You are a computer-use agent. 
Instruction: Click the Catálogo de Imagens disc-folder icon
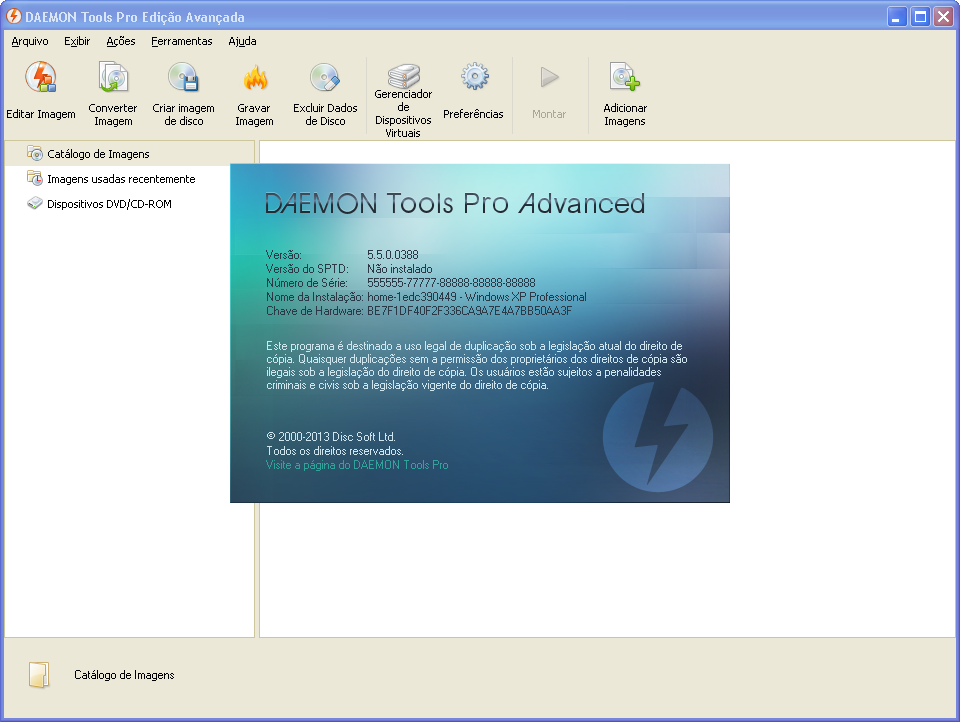pos(35,153)
